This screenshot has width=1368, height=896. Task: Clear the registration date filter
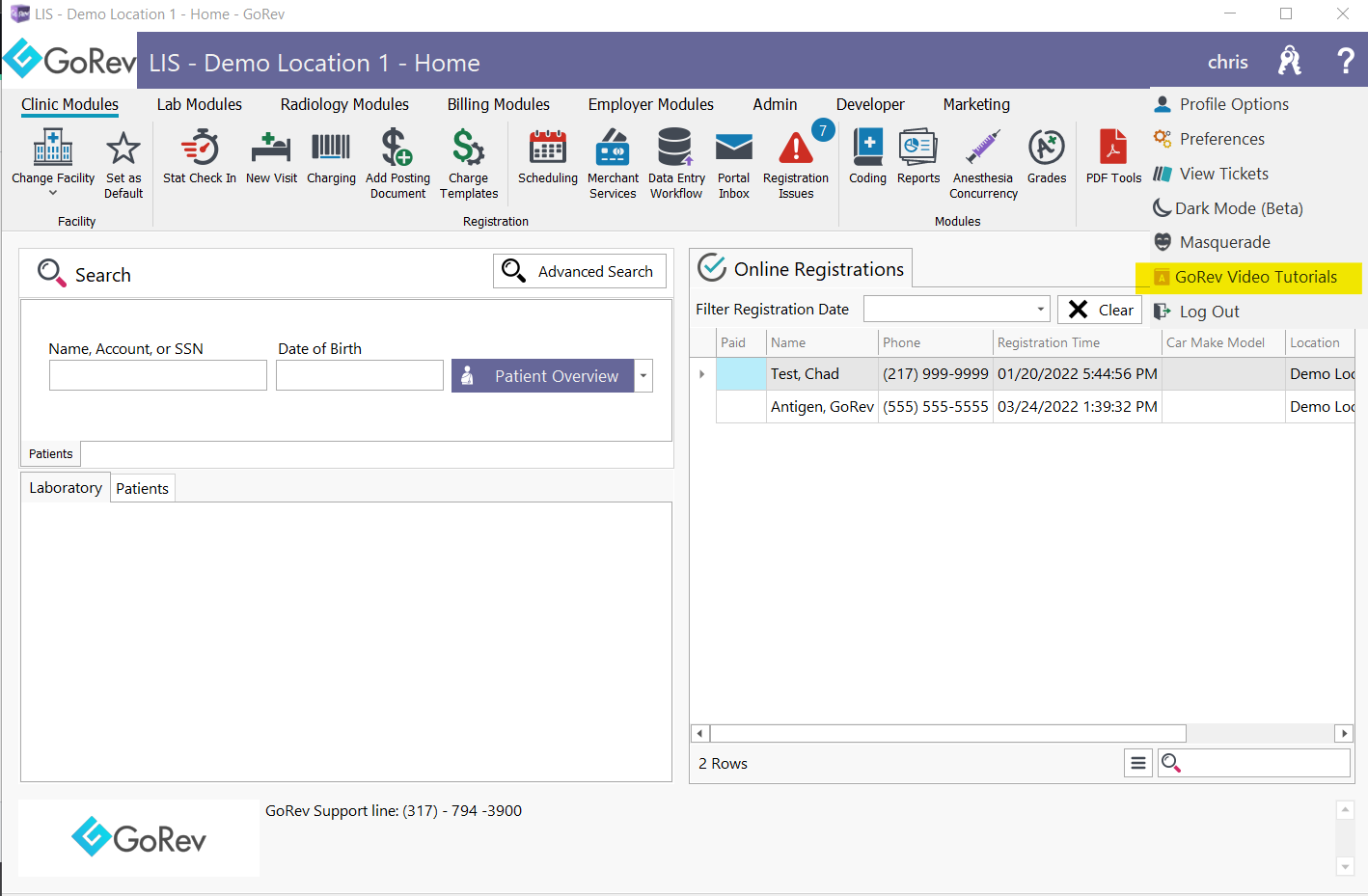point(1100,310)
